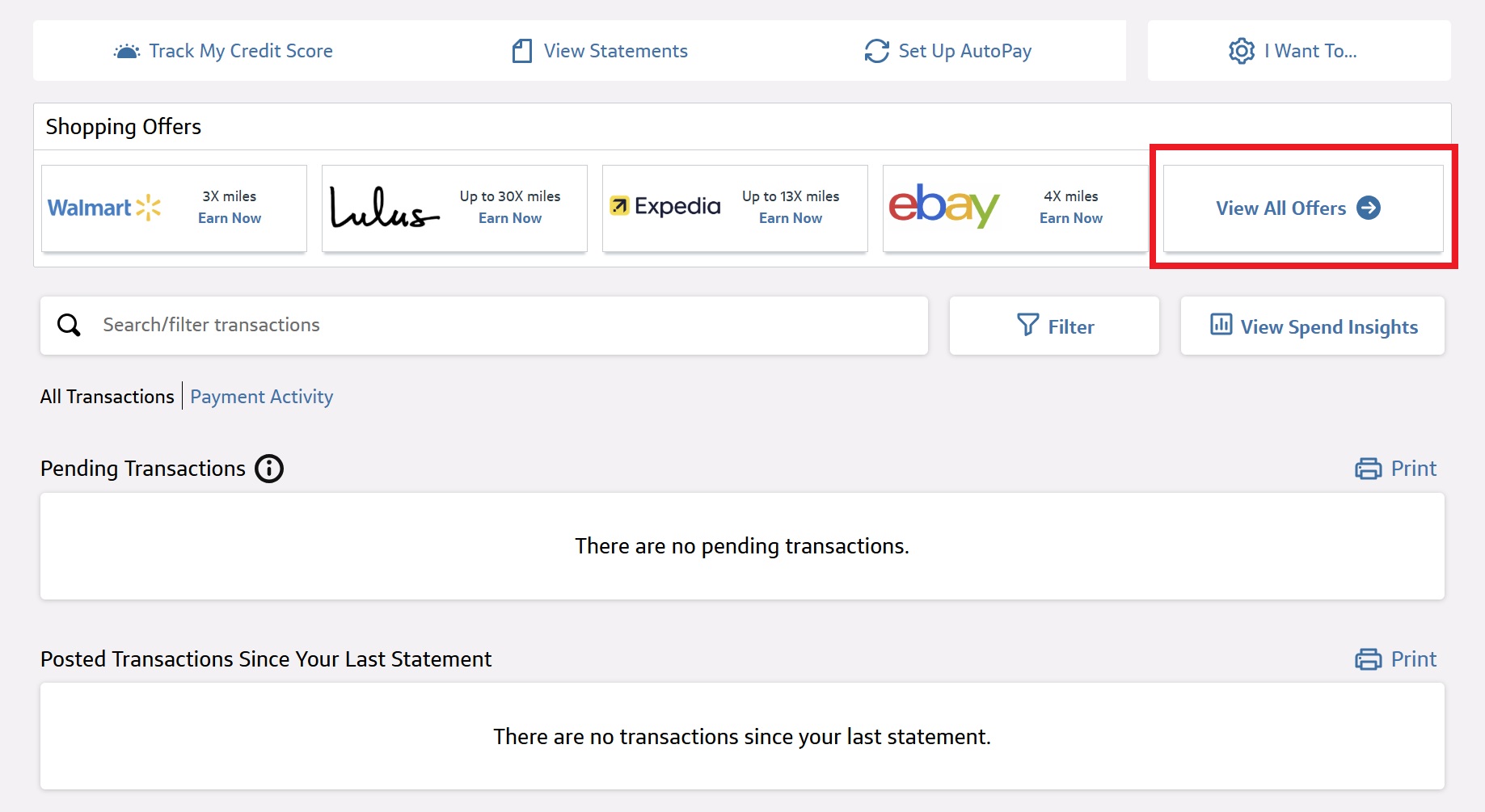Click the funnel Filter icon
Image resolution: width=1485 pixels, height=812 pixels.
tap(1027, 325)
